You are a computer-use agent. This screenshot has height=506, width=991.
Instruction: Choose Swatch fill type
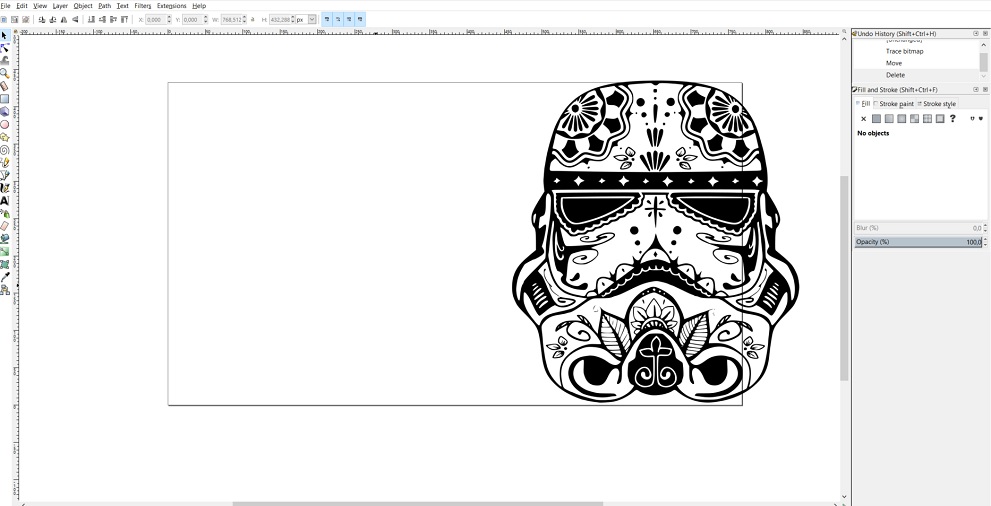pyautogui.click(x=940, y=118)
